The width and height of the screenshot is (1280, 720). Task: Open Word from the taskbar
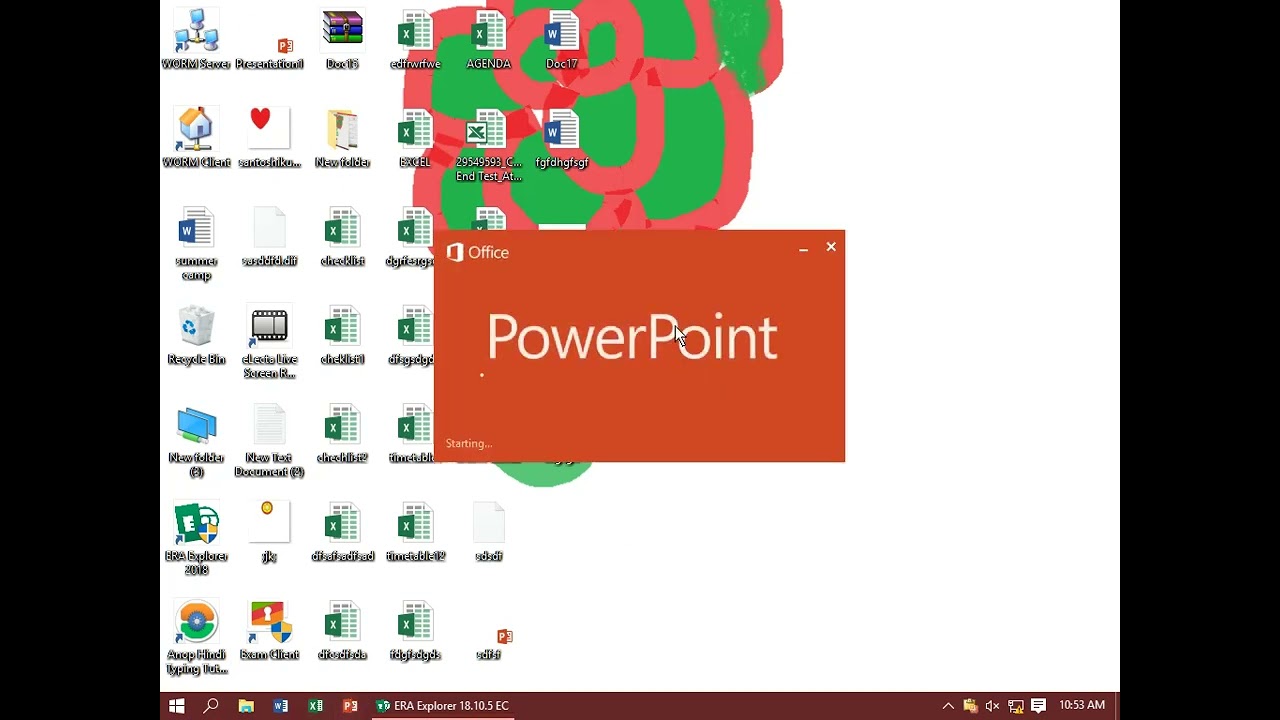click(281, 706)
